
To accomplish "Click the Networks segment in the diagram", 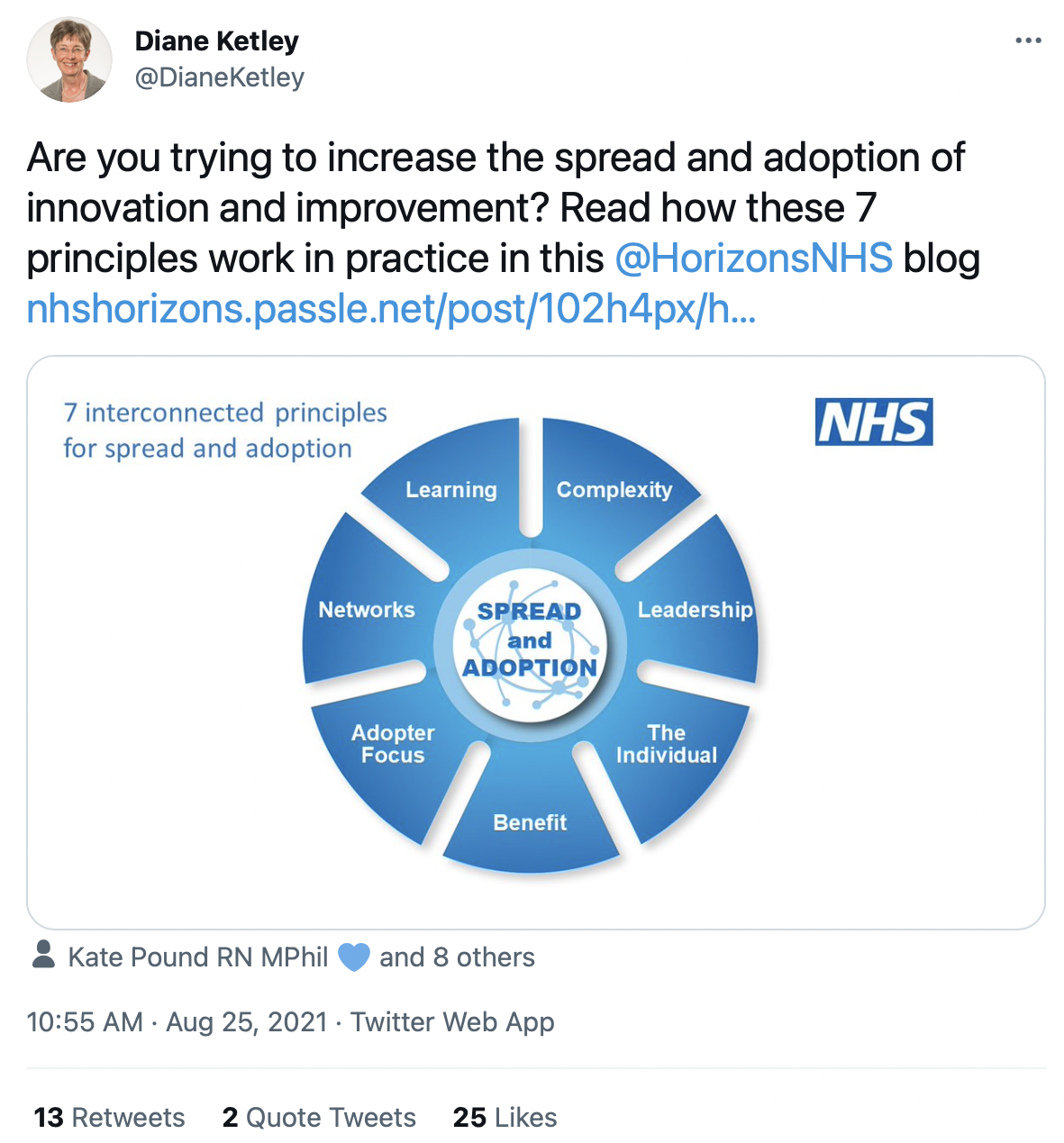I will [367, 610].
